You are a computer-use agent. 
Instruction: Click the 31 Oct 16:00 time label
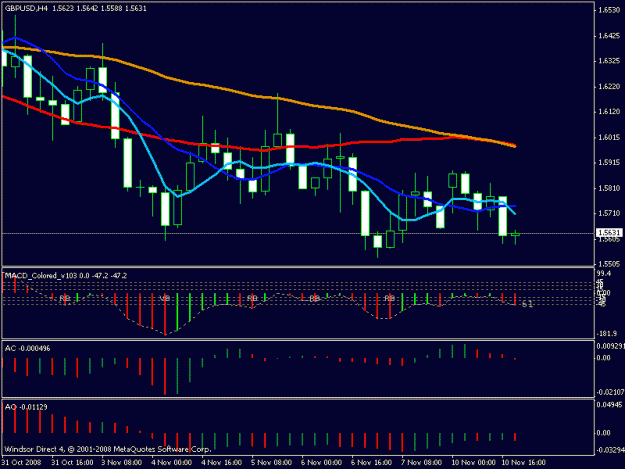click(72, 462)
